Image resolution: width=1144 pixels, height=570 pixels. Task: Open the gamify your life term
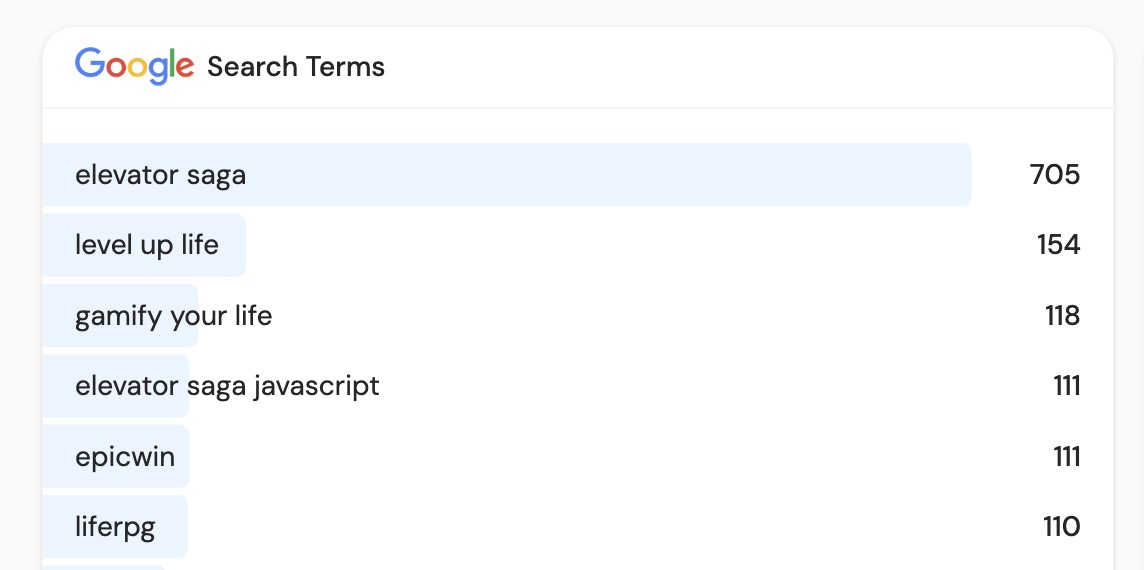pos(173,316)
